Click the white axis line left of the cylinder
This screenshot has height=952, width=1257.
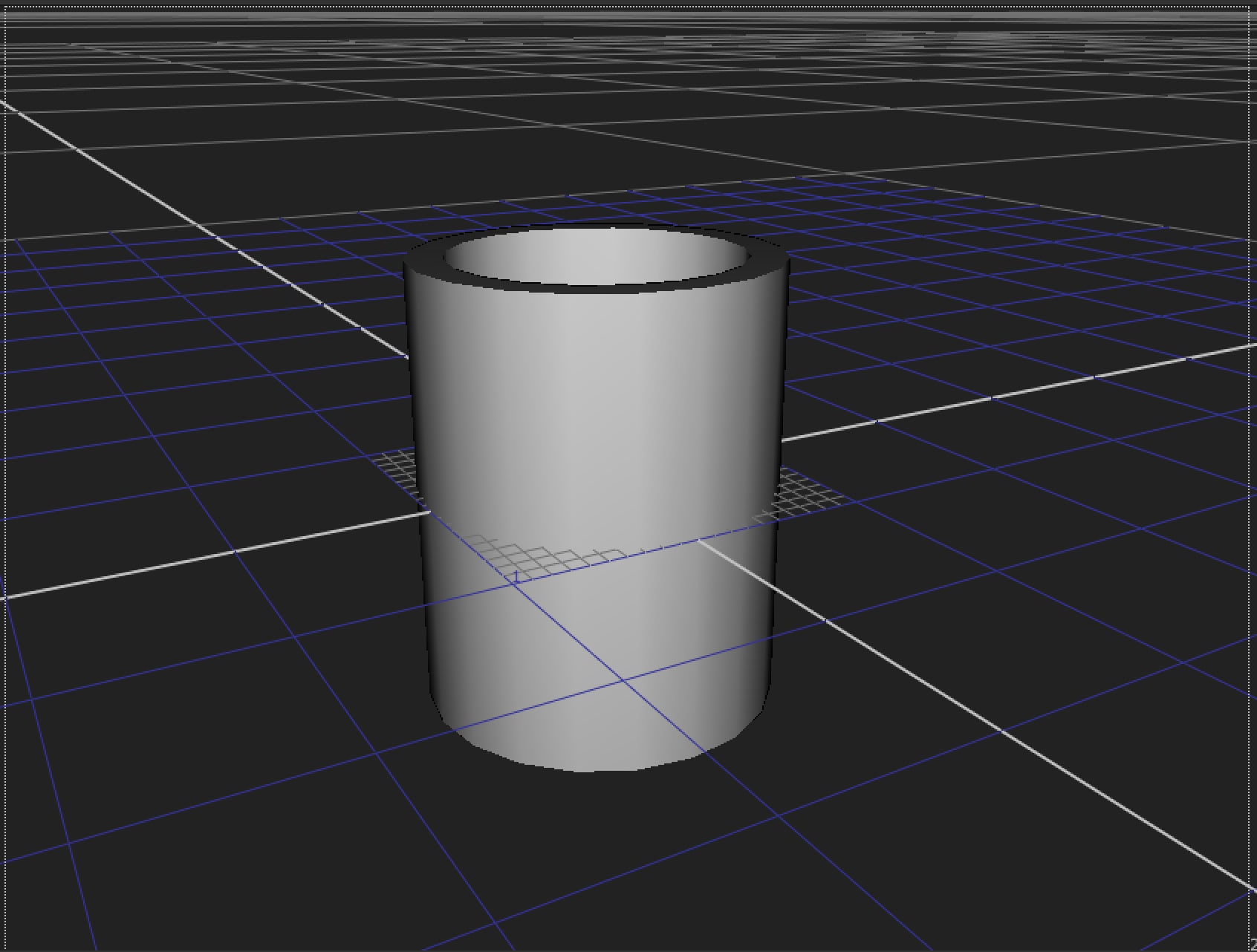223,553
